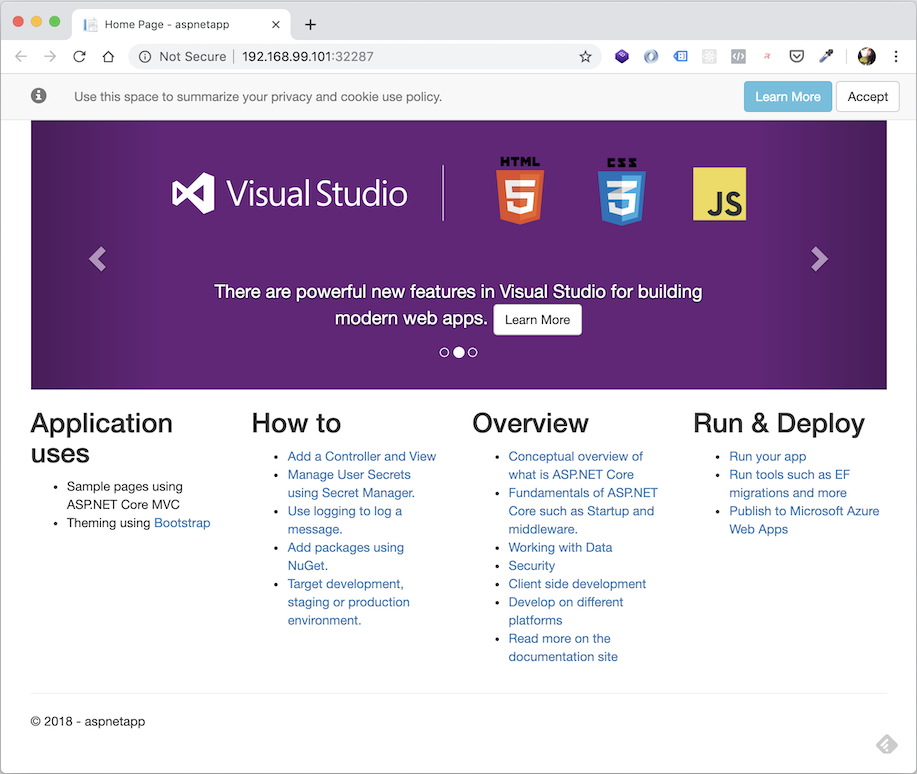Open the small red arrow extension
Image resolution: width=917 pixels, height=774 pixels.
[x=767, y=56]
